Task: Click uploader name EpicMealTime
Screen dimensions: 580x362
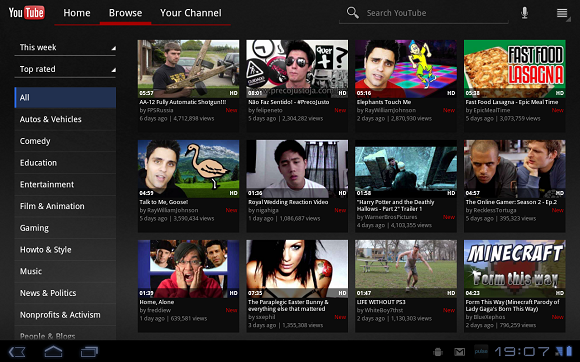Action: (492, 110)
